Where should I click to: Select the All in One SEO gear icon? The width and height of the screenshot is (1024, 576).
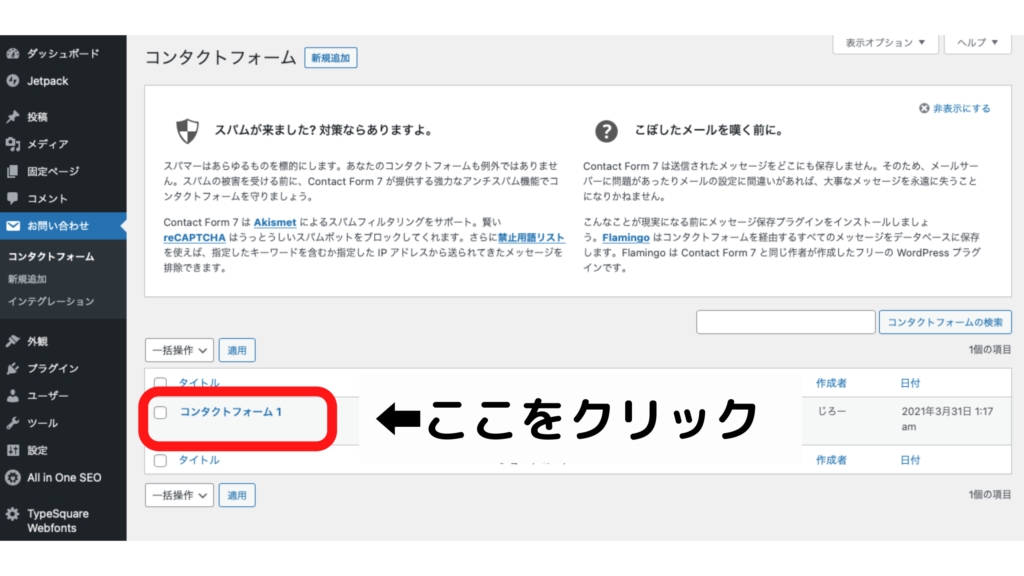12,477
